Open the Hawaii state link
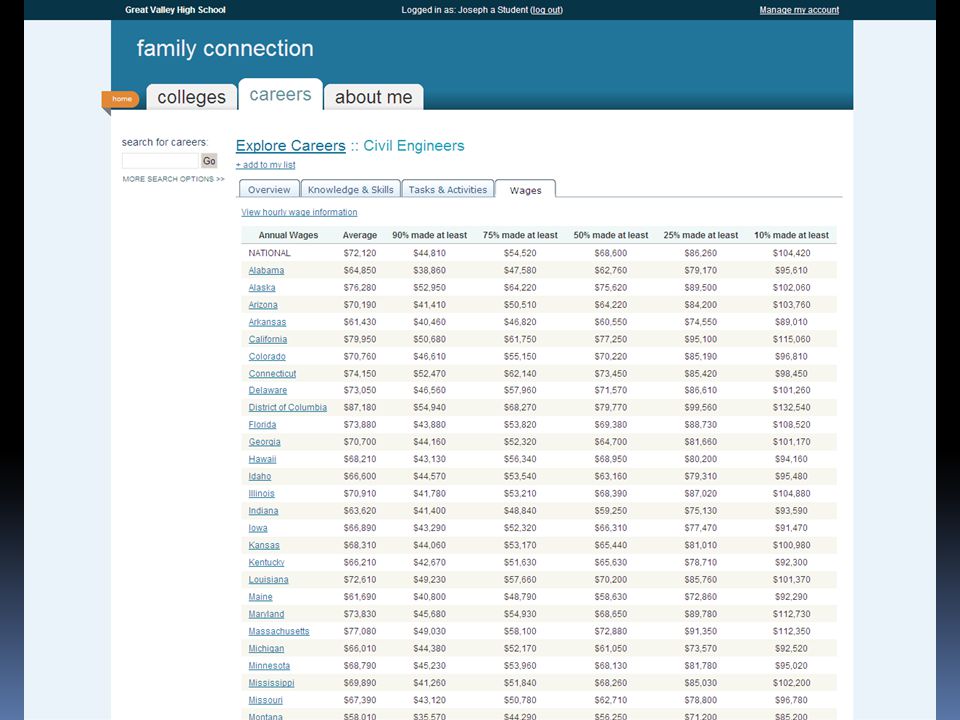This screenshot has width=960, height=720. 263,459
